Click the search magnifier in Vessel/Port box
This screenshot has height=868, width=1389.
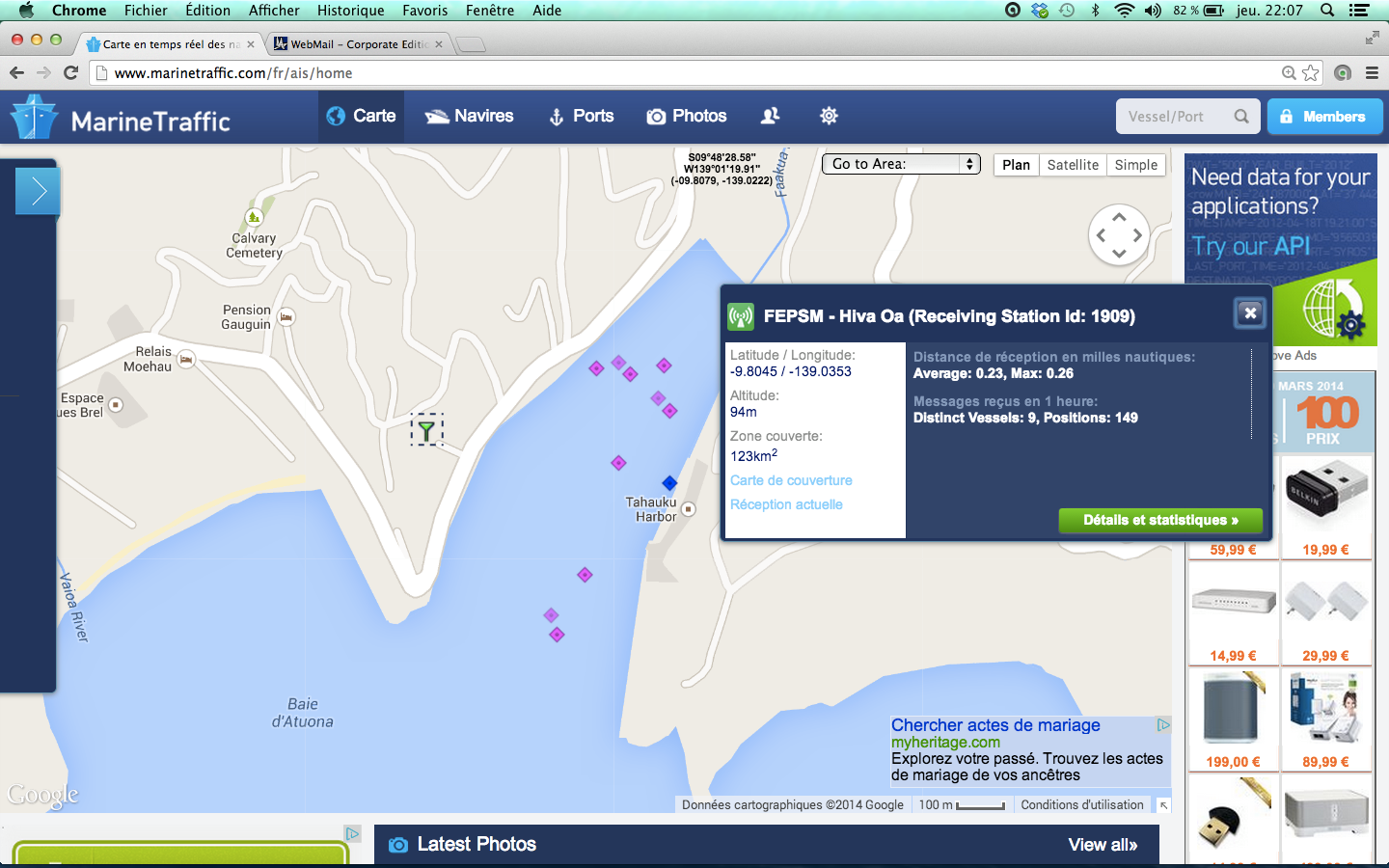click(1241, 117)
